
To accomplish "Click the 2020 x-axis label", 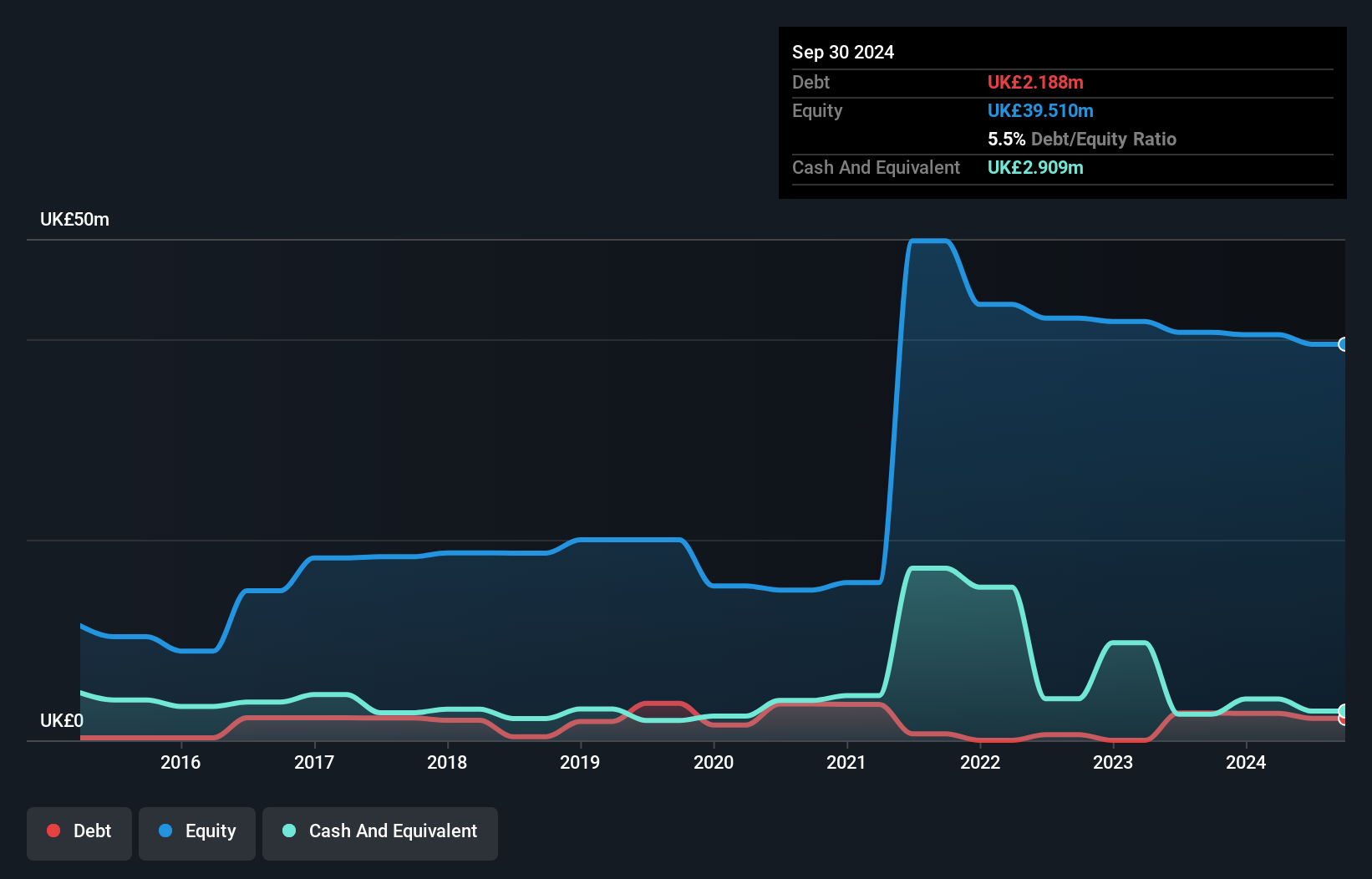I will click(714, 762).
